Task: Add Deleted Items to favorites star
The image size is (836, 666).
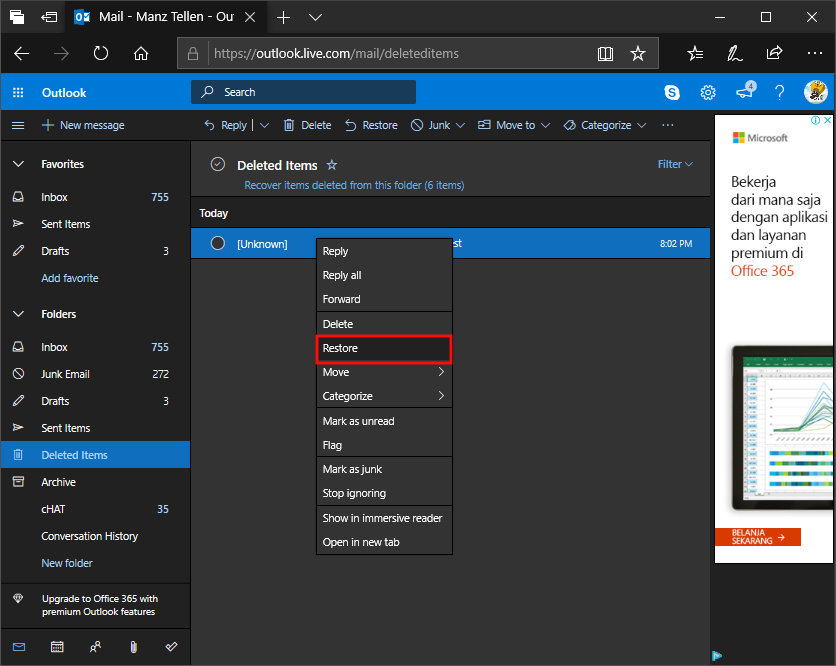Action: point(332,165)
